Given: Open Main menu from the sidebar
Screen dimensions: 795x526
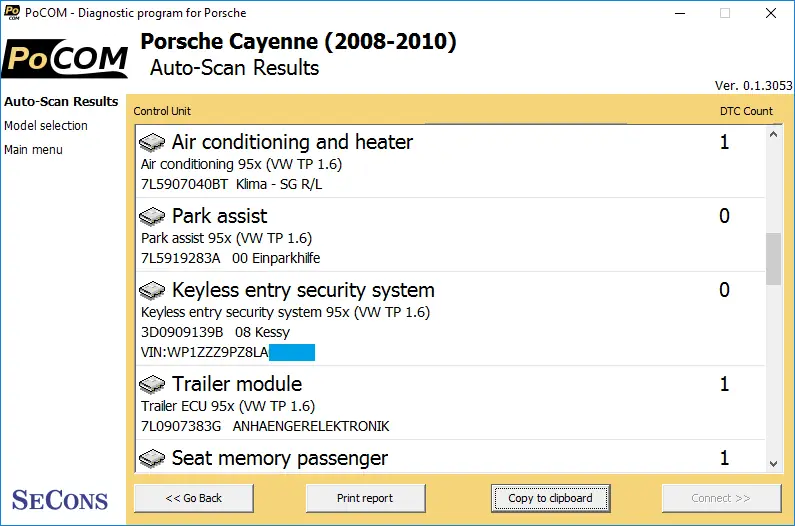Looking at the screenshot, I should click(33, 150).
